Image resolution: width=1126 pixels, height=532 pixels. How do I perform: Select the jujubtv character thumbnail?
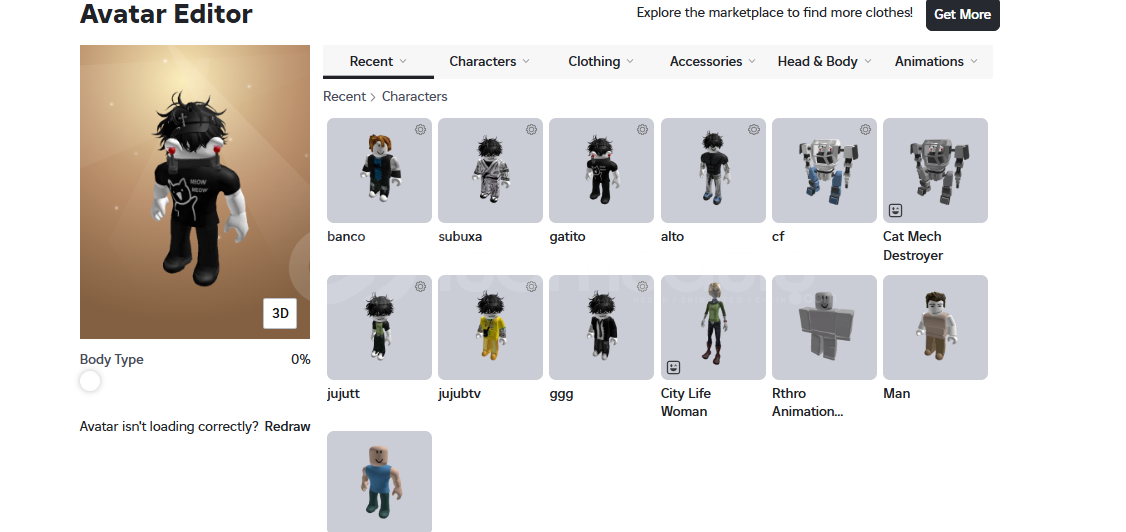[x=490, y=327]
